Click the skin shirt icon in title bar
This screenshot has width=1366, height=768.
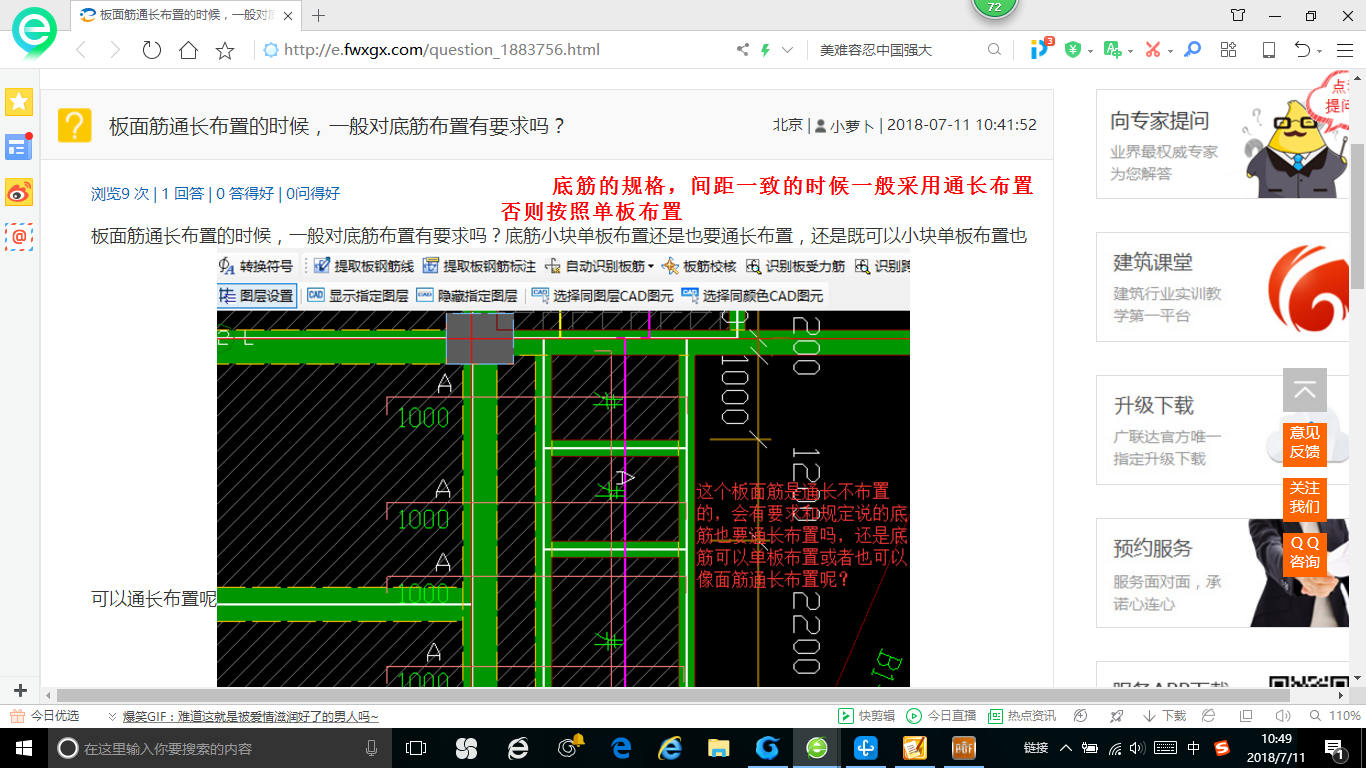point(1238,15)
